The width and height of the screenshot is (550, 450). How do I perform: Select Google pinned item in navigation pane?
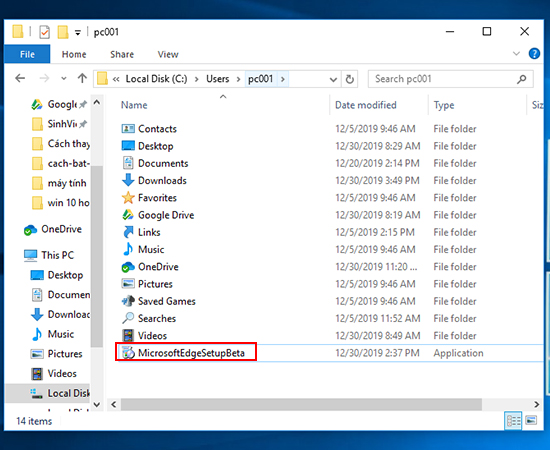click(x=59, y=104)
